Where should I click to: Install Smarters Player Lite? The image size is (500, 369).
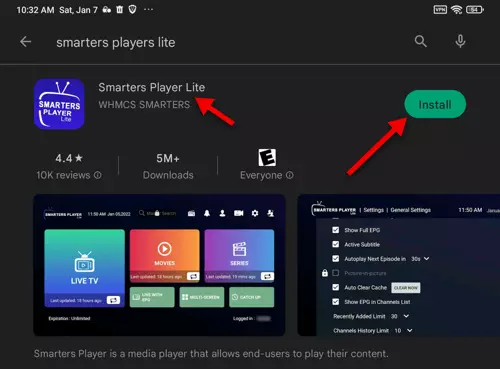tap(435, 104)
